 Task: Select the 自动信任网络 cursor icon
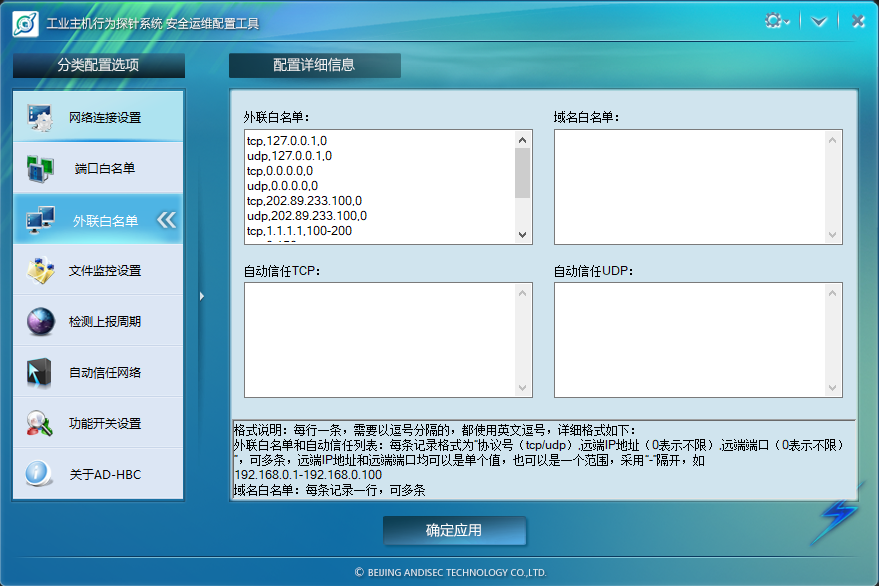pos(40,372)
